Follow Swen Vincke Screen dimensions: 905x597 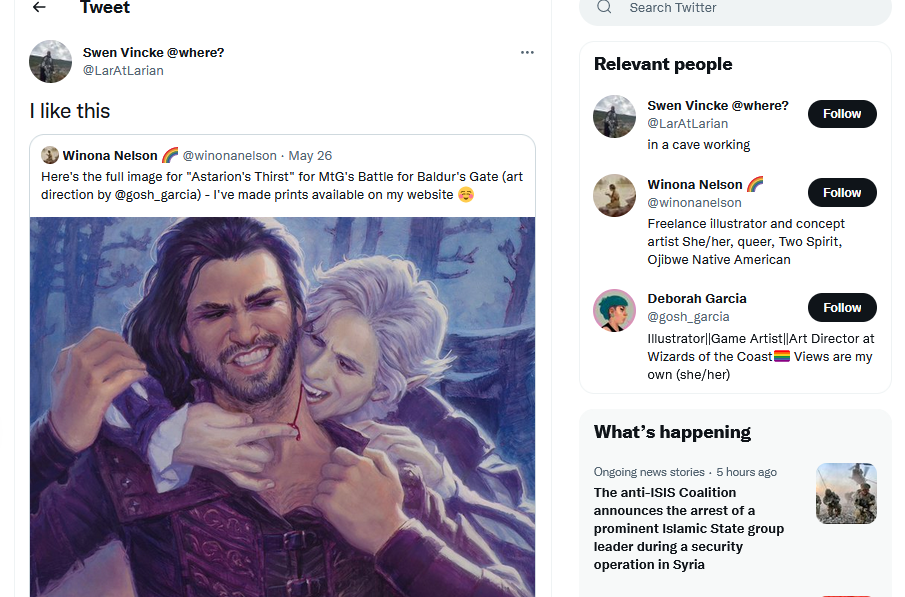842,114
